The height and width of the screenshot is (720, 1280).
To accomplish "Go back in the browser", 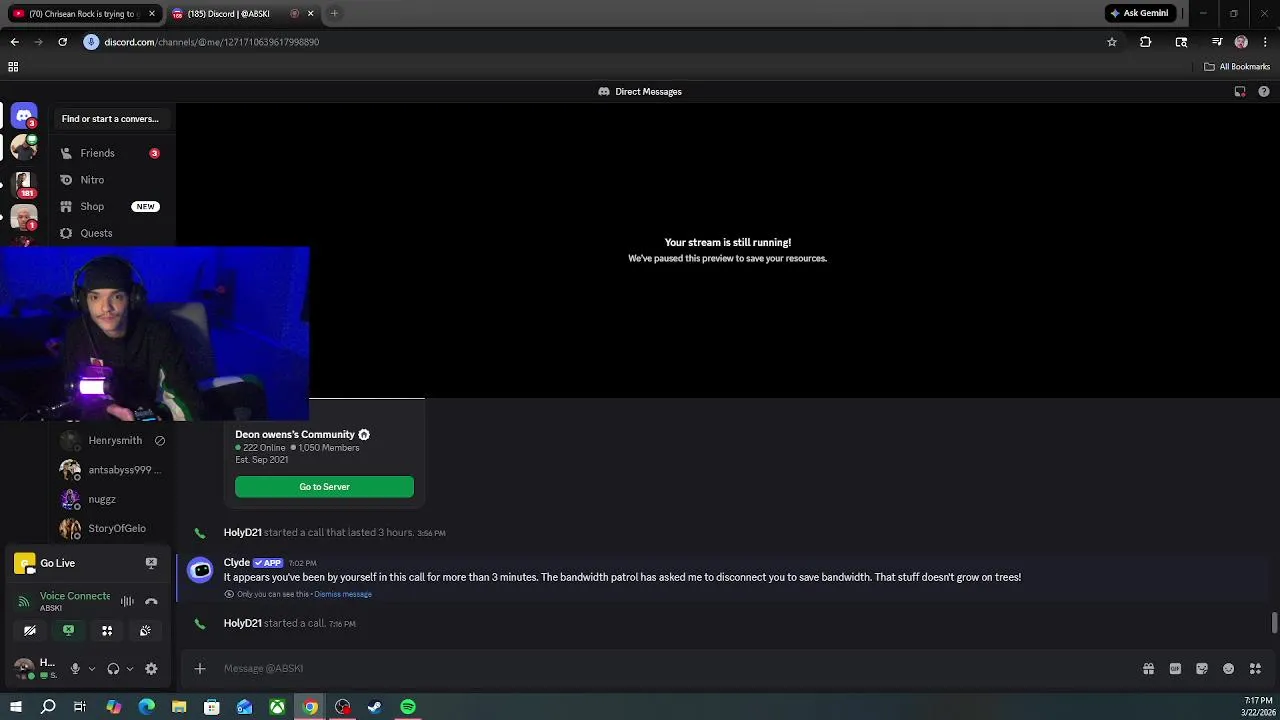I will click(14, 42).
